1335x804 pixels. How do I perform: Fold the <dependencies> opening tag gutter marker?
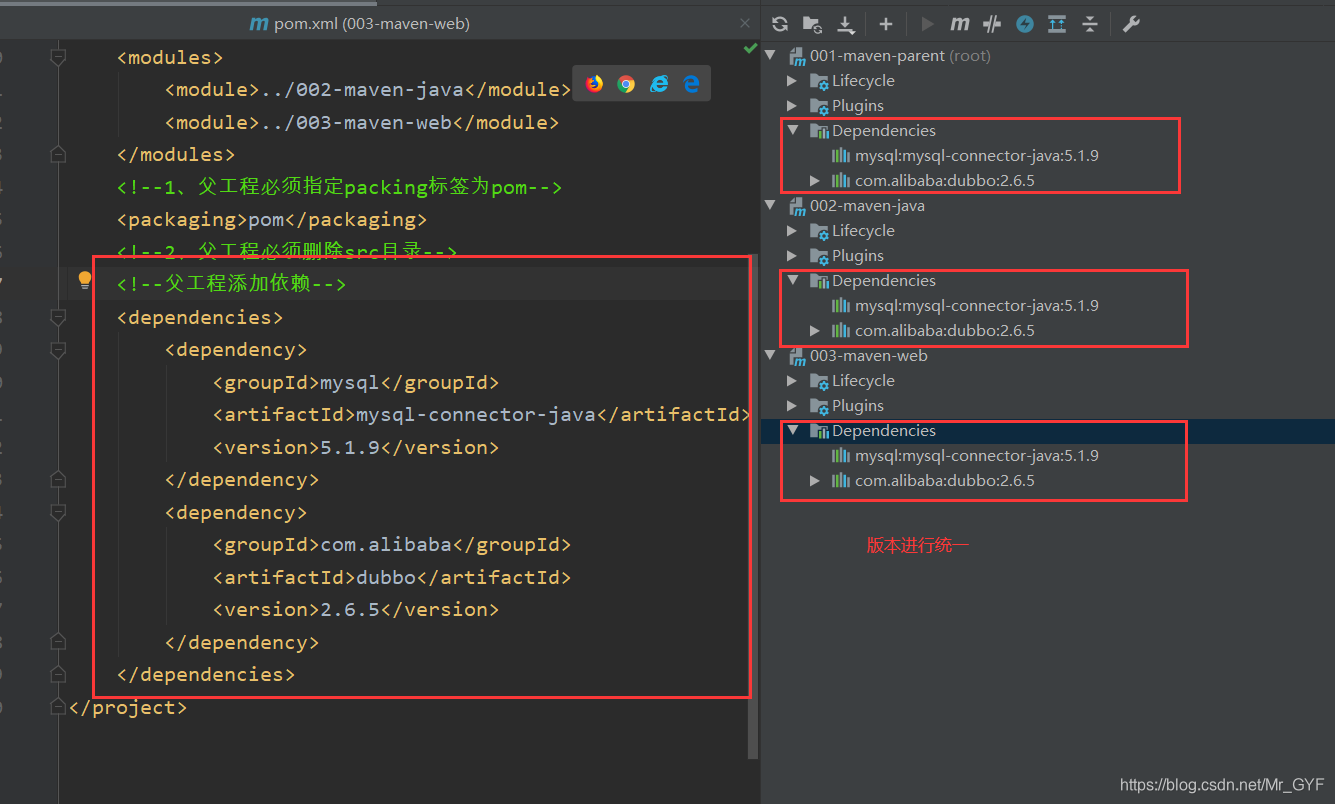tap(58, 317)
